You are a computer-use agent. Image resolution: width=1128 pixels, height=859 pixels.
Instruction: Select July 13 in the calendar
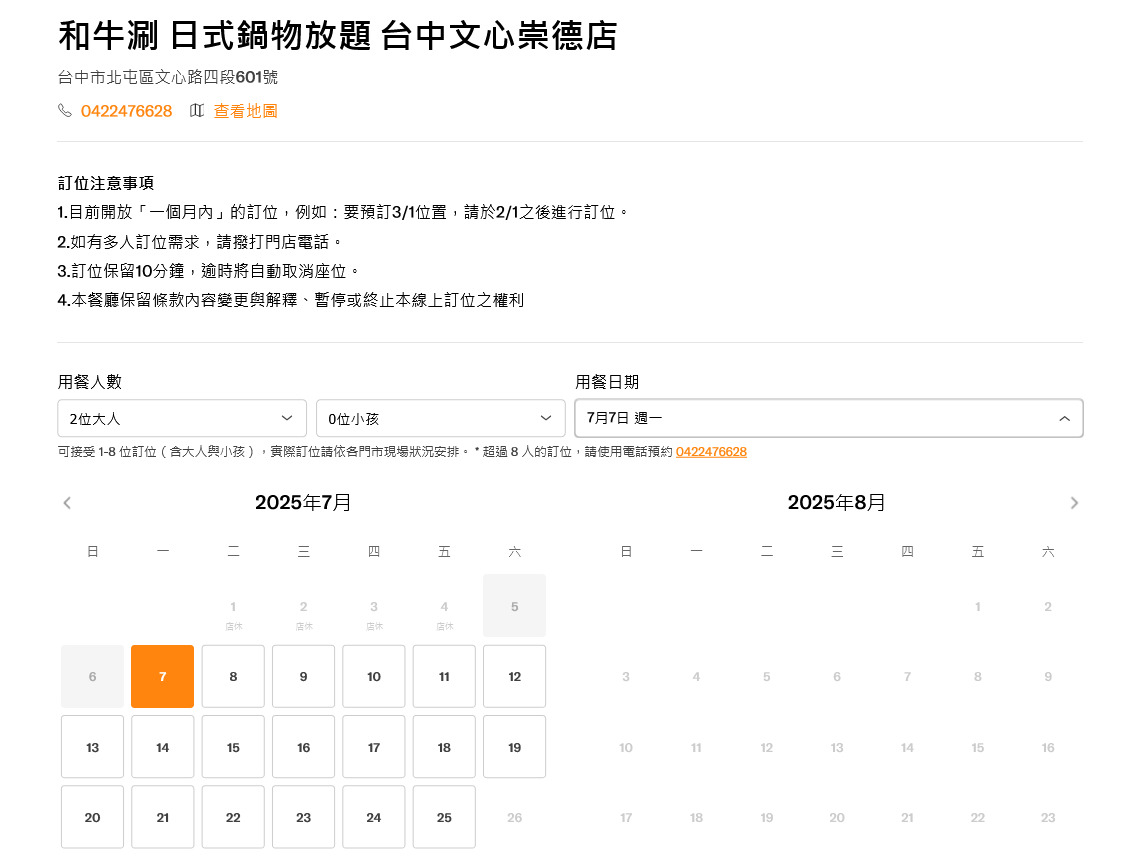[x=93, y=747]
